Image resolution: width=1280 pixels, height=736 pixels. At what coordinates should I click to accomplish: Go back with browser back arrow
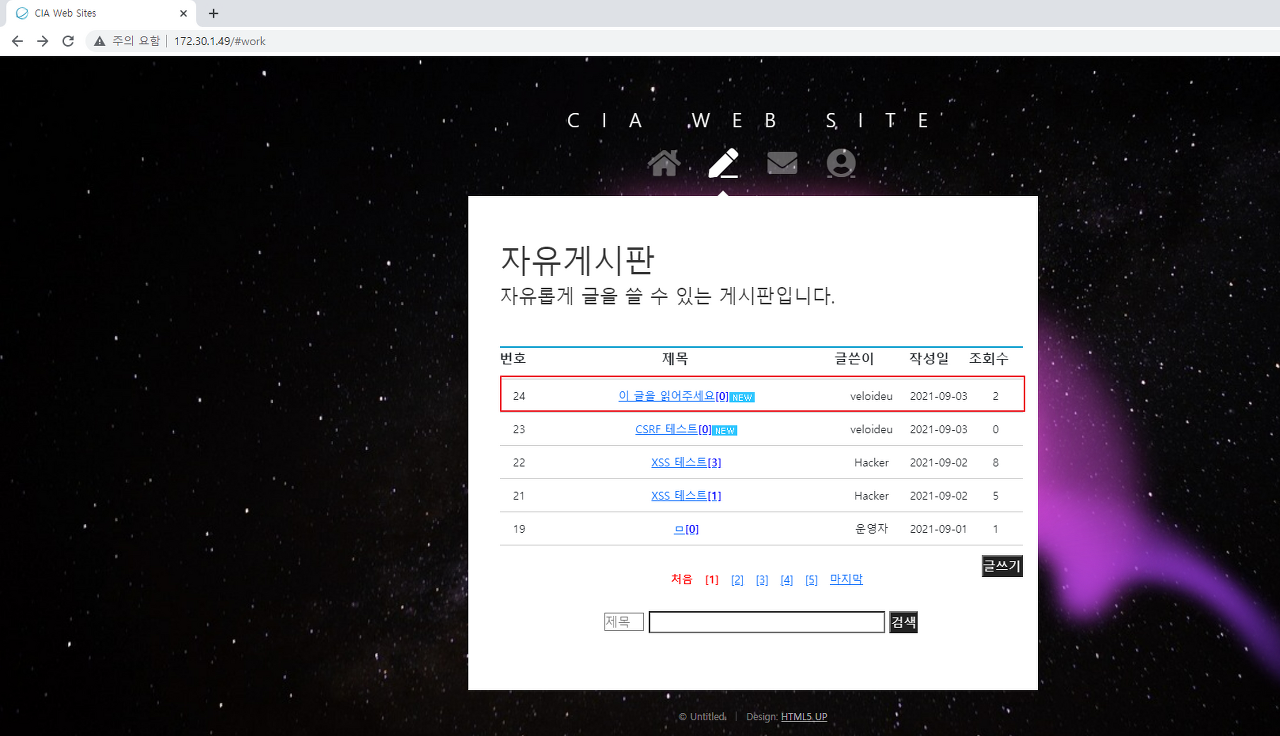point(17,41)
